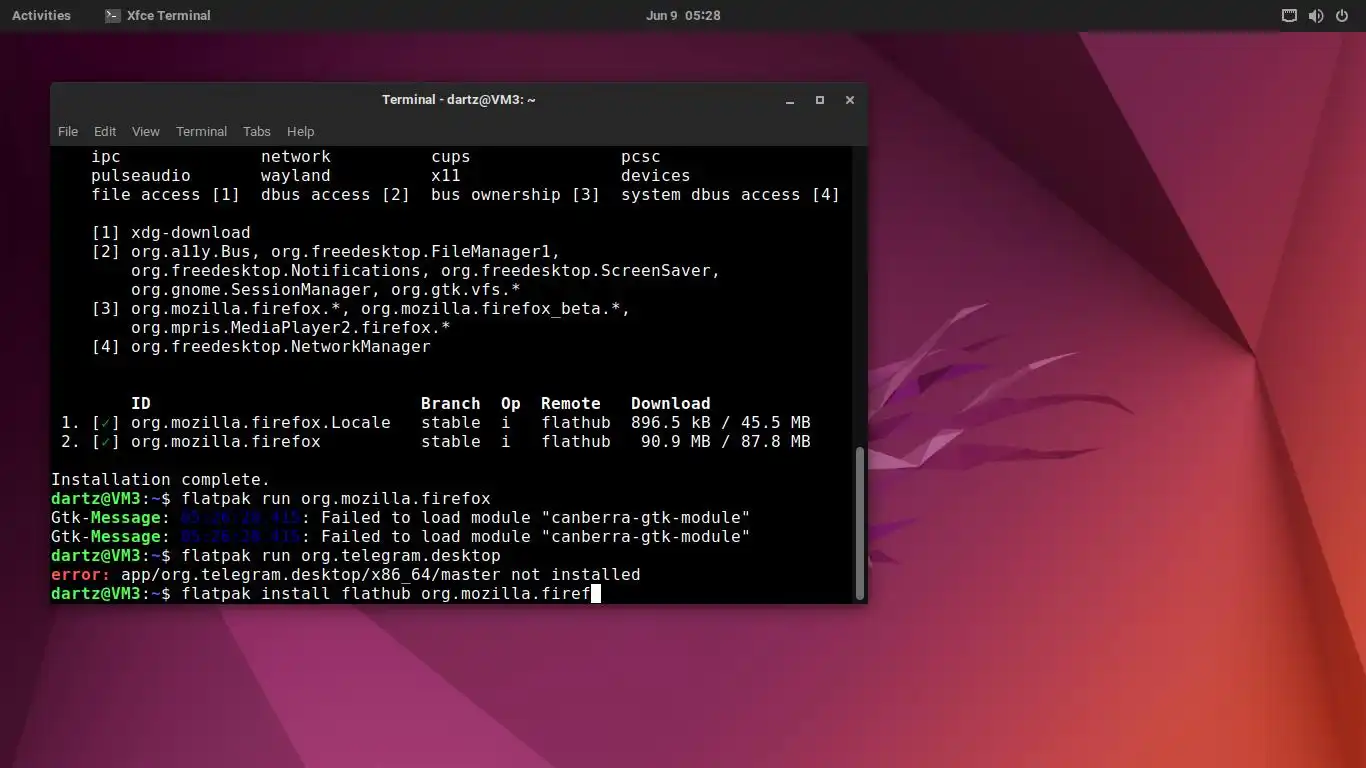Click the 'Branch' column header
The image size is (1366, 768).
tap(451, 404)
